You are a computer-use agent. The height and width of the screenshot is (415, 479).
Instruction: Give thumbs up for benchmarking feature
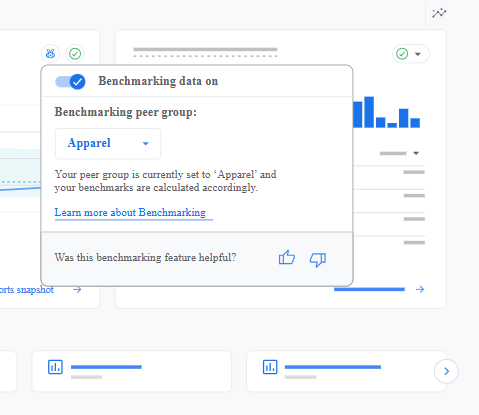click(x=287, y=258)
